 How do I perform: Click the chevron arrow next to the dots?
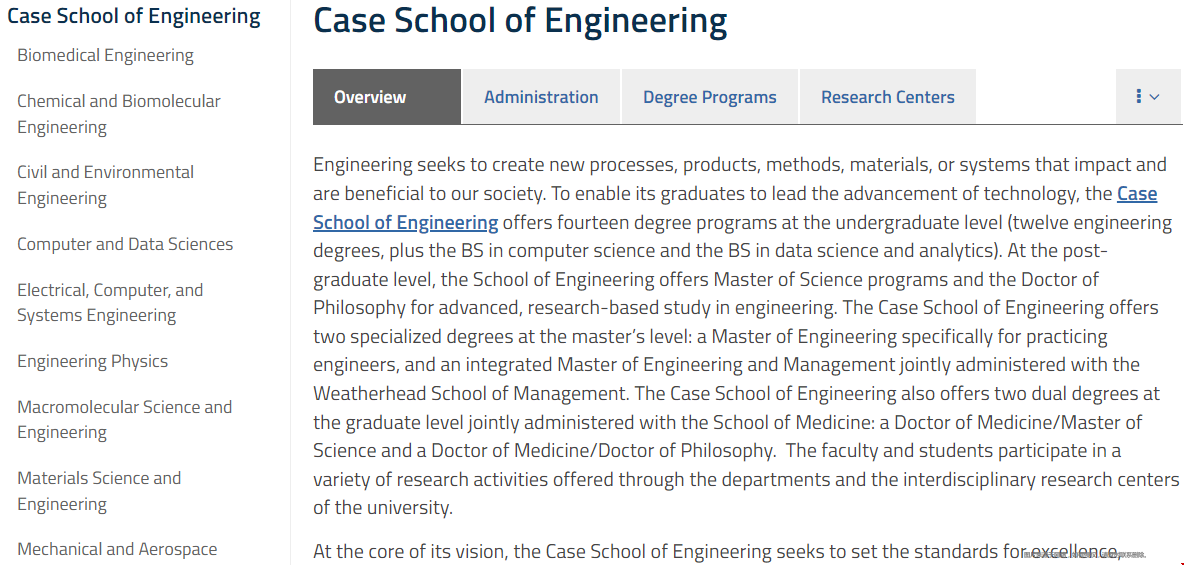click(x=1155, y=97)
